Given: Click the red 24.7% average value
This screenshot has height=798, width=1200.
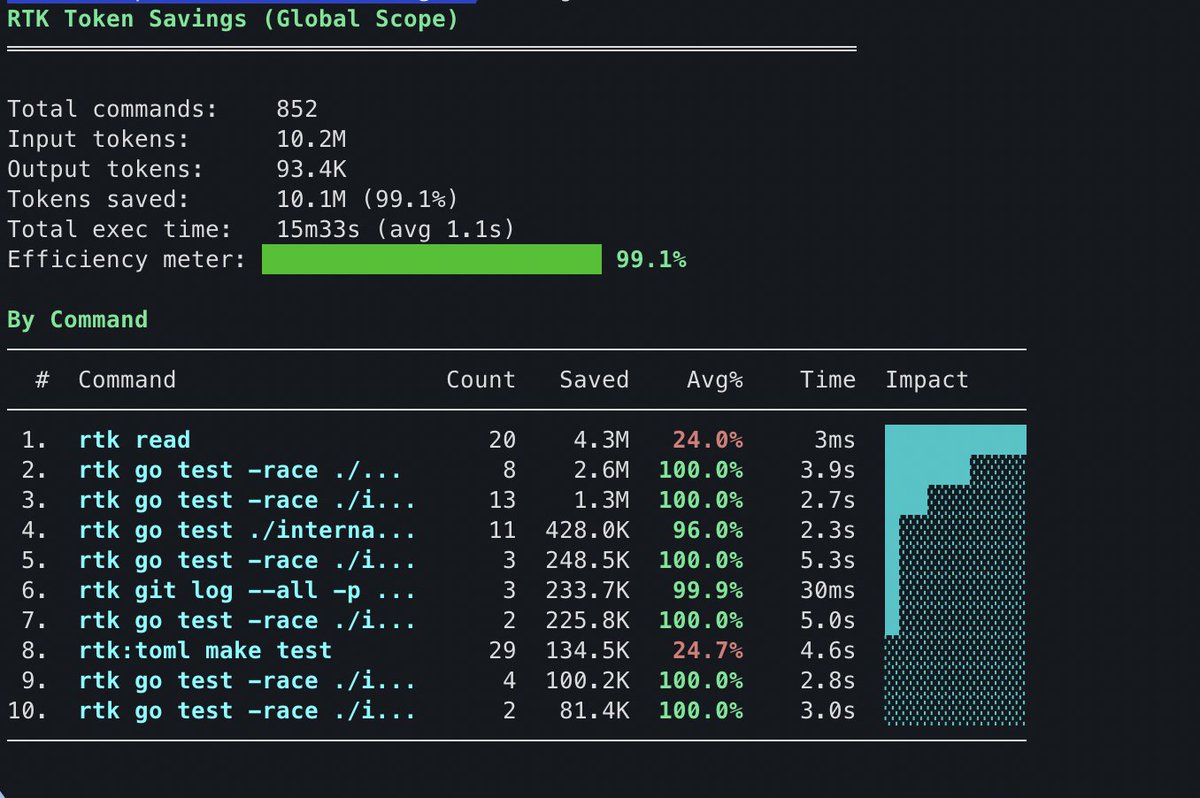Looking at the screenshot, I should pyautogui.click(x=707, y=650).
